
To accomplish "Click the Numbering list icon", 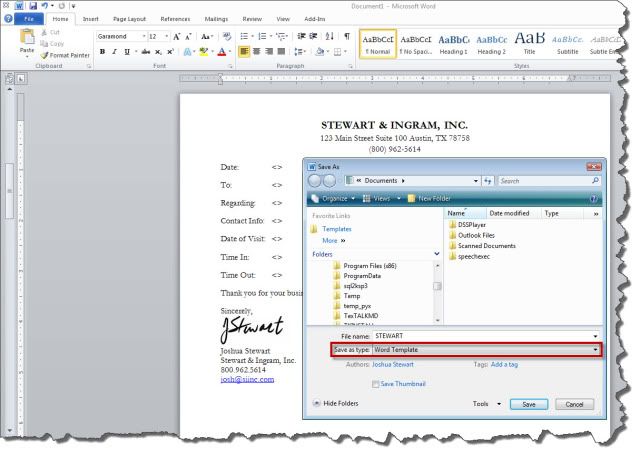I will 262,36.
